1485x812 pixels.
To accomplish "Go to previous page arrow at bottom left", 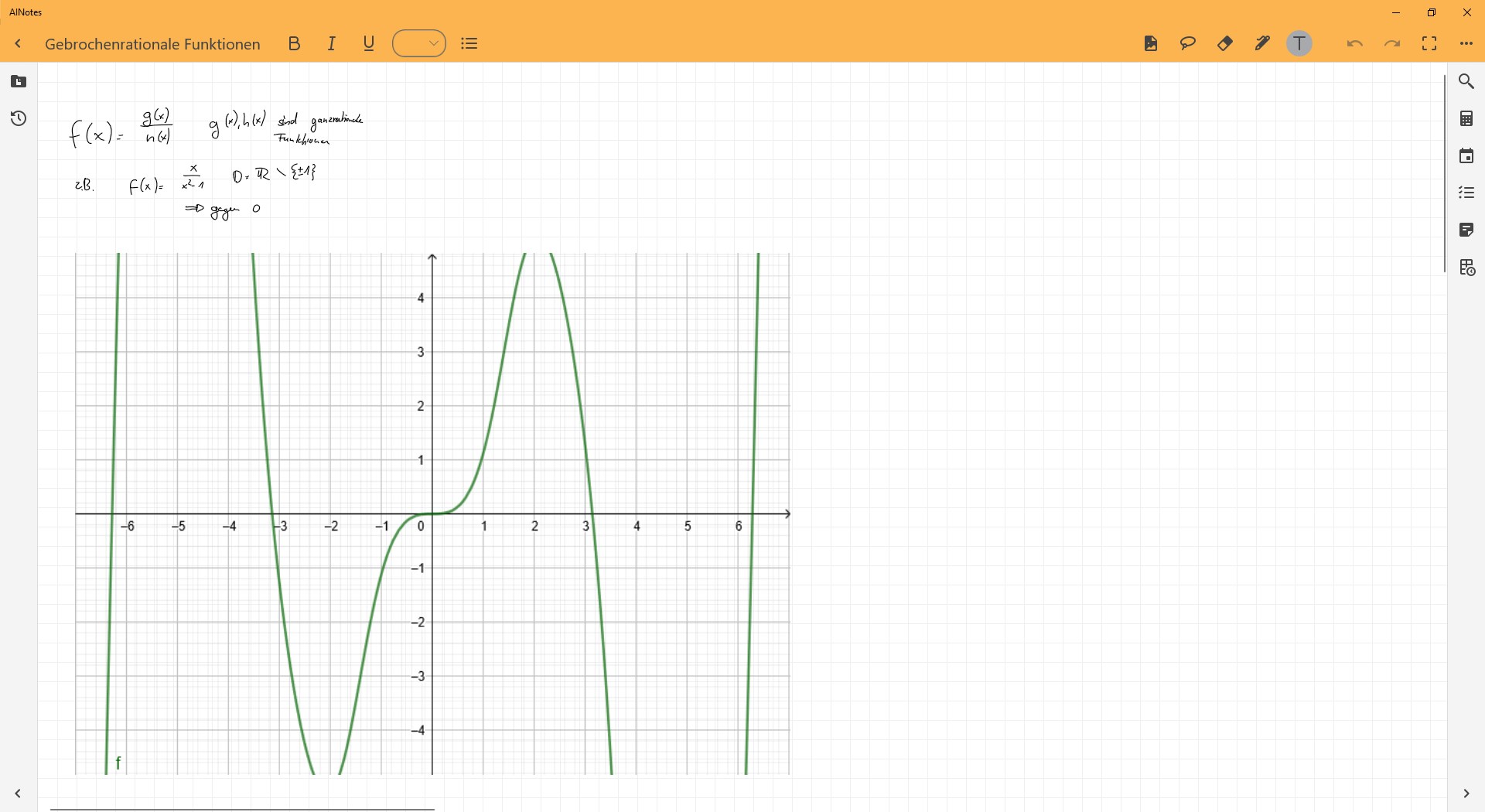I will [18, 793].
